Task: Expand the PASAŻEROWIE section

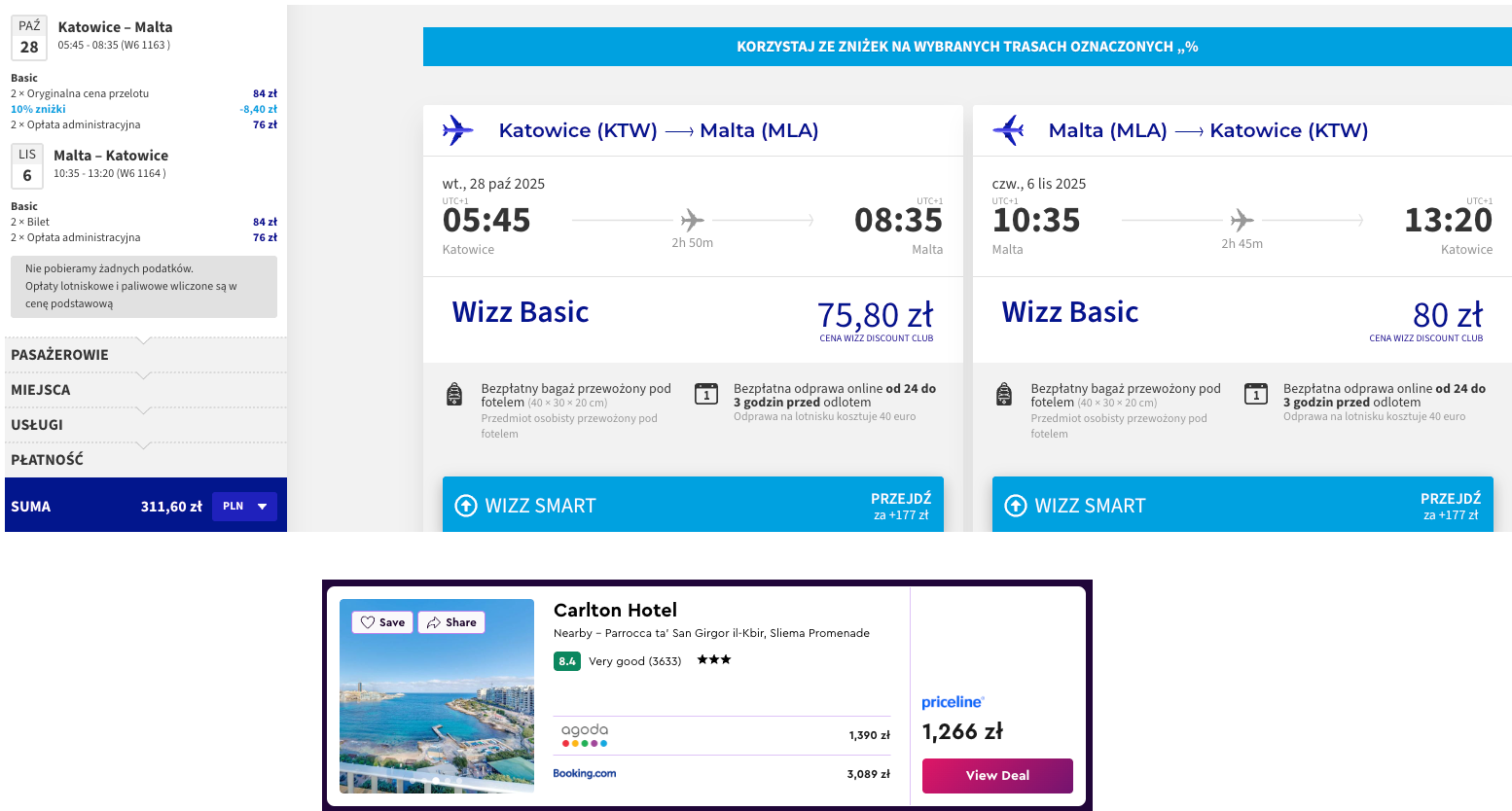Action: pyautogui.click(x=146, y=354)
